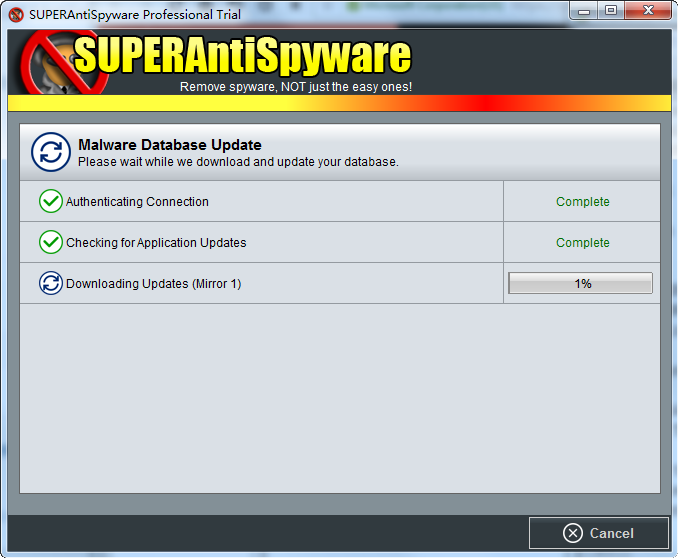
Task: Minimize the SUPERAntiSpyware window
Action: [584, 11]
